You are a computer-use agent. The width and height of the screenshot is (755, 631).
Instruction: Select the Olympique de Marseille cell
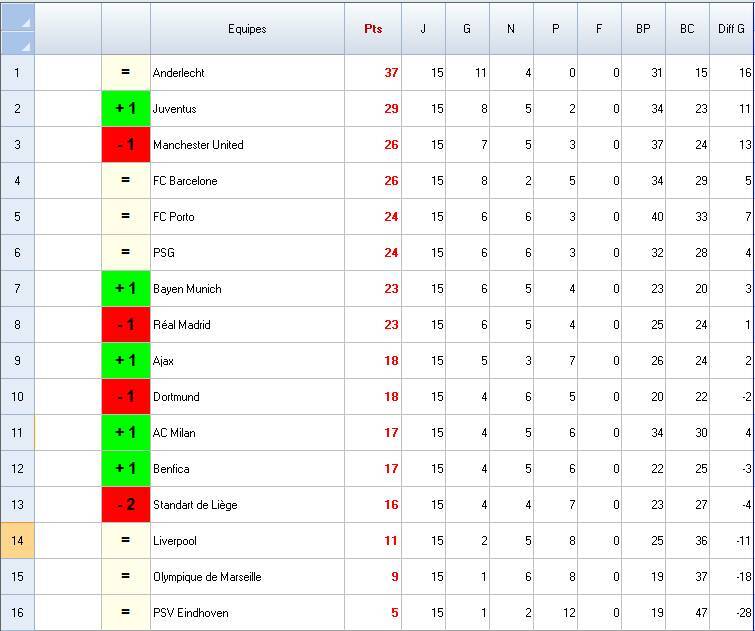click(x=247, y=577)
